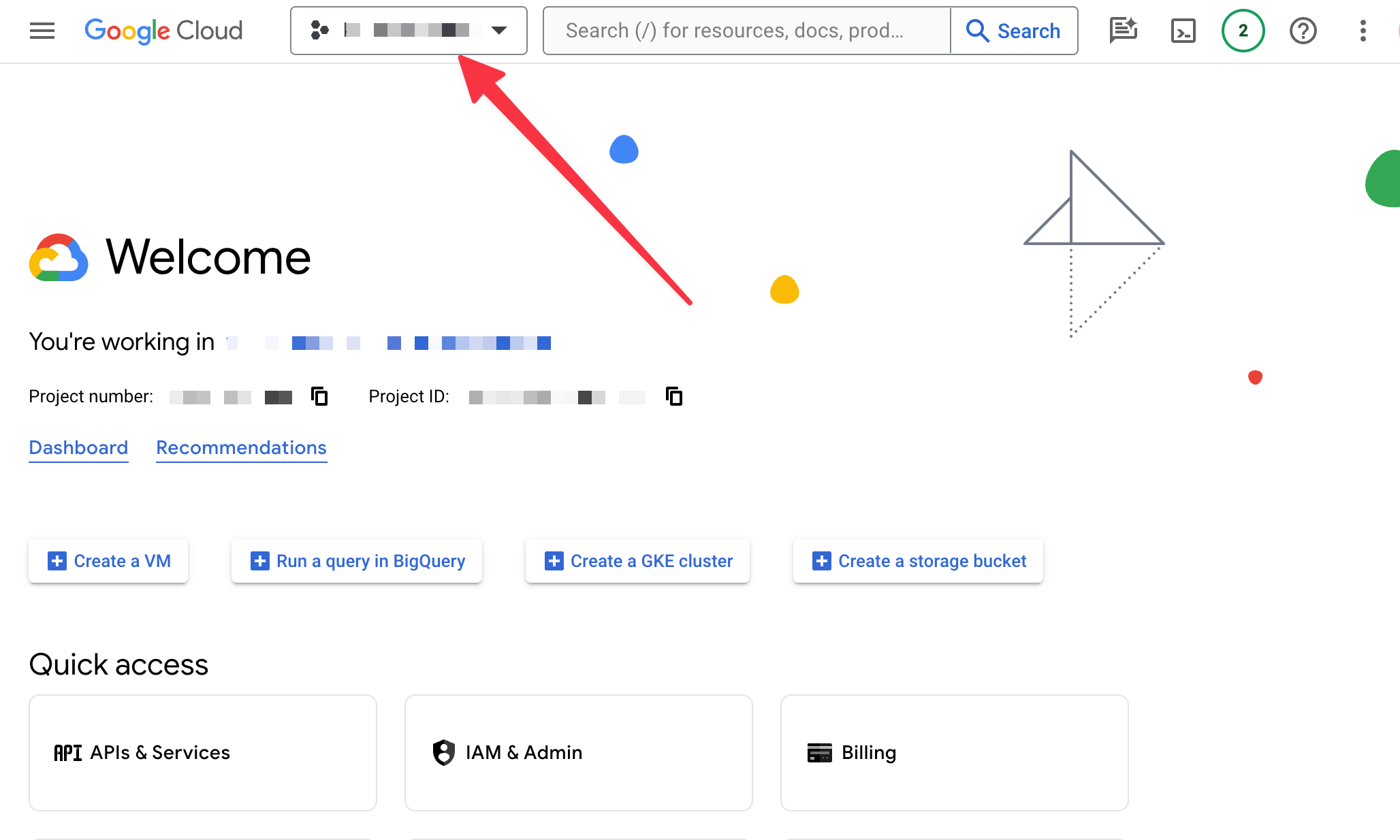The height and width of the screenshot is (840, 1400).
Task: Open the project selector dropdown
Action: coord(409,31)
